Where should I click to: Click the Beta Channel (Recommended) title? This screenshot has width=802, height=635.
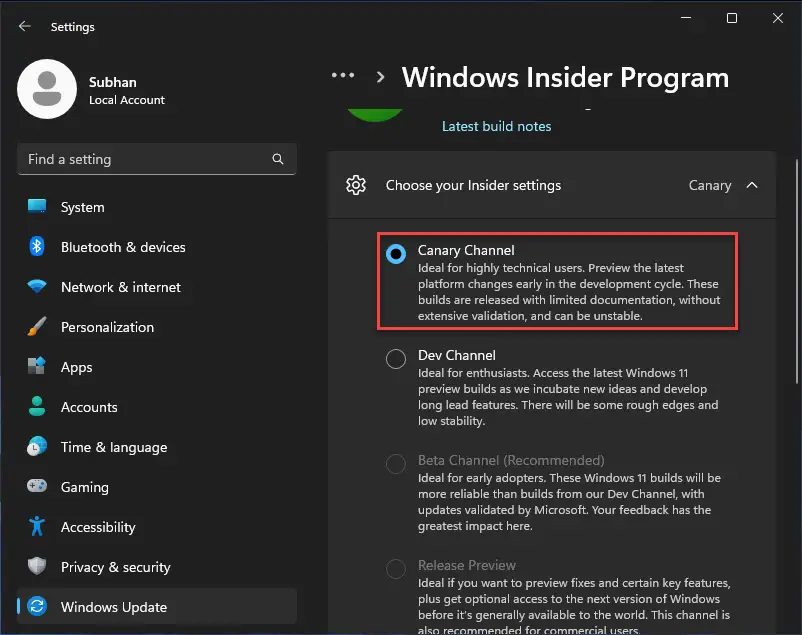point(511,460)
